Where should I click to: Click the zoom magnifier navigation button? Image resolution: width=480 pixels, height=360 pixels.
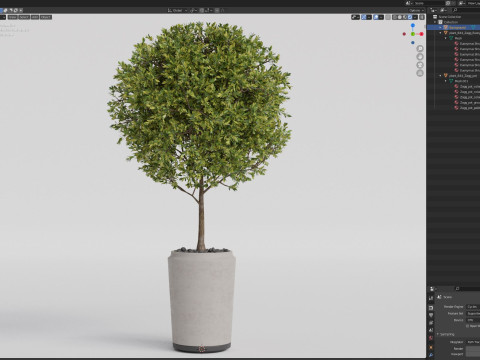coord(420,49)
